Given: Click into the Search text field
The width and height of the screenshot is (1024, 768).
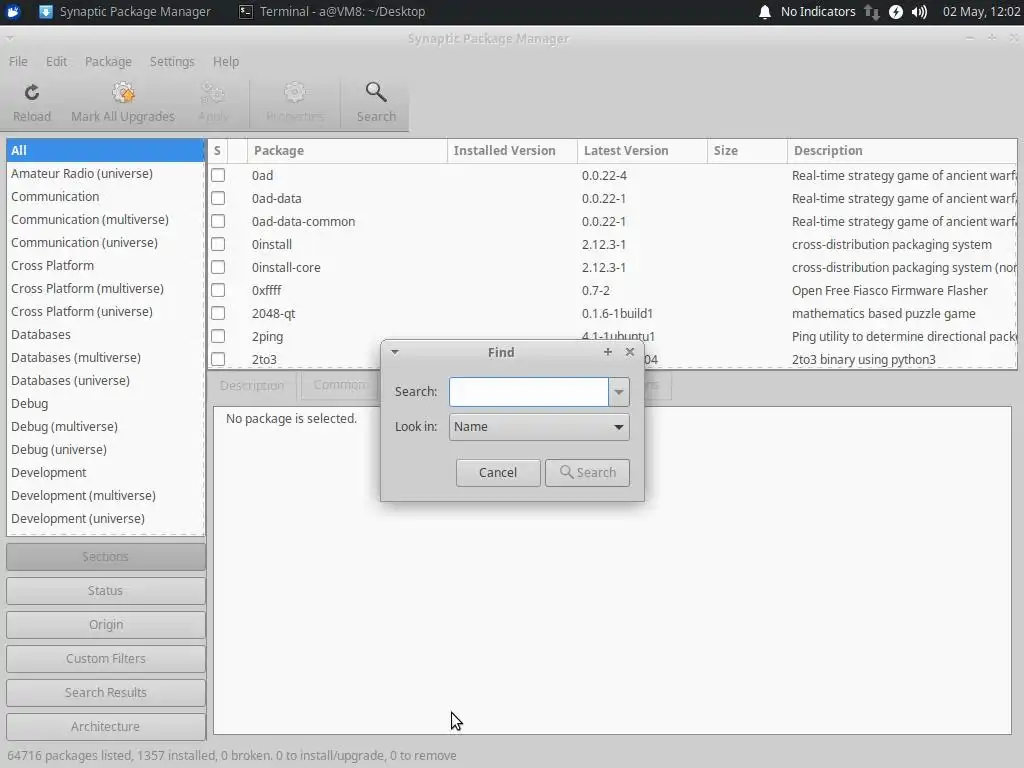Looking at the screenshot, I should point(529,392).
